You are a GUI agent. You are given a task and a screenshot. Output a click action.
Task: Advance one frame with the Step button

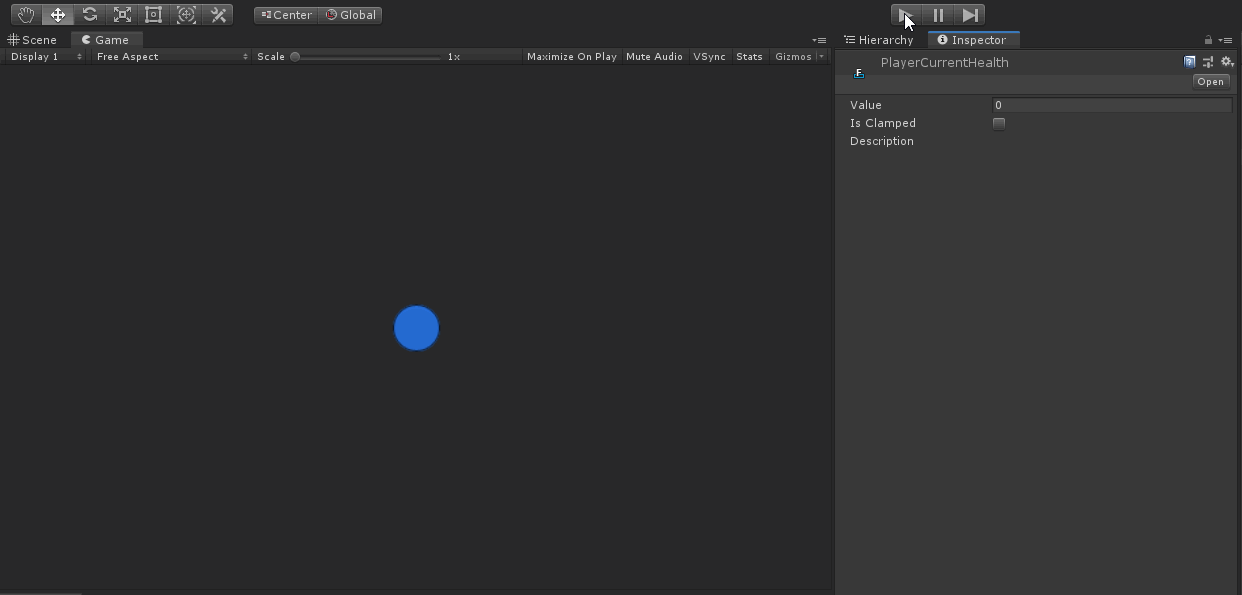pyautogui.click(x=970, y=15)
